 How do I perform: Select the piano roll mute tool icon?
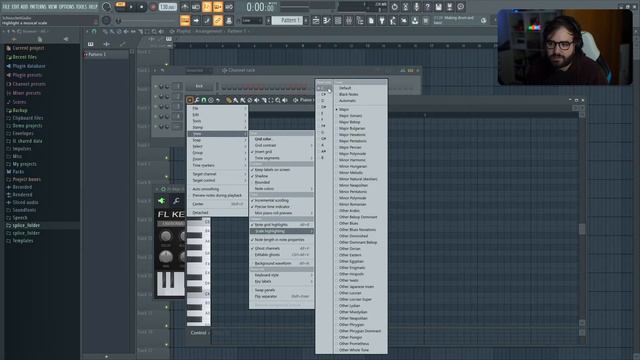click(257, 100)
